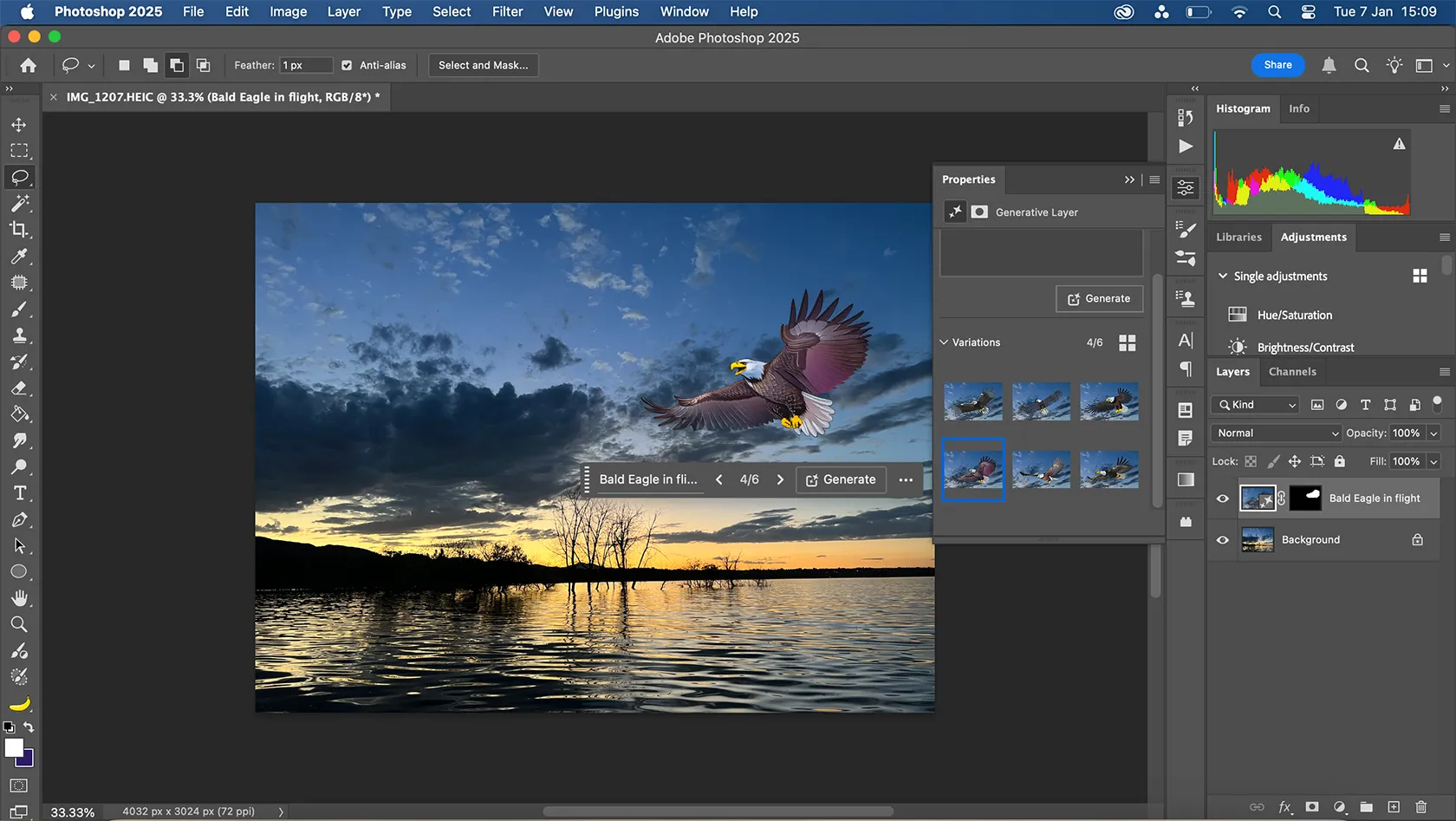The image size is (1456, 821).
Task: Switch to the Channels tab
Action: [x=1292, y=371]
